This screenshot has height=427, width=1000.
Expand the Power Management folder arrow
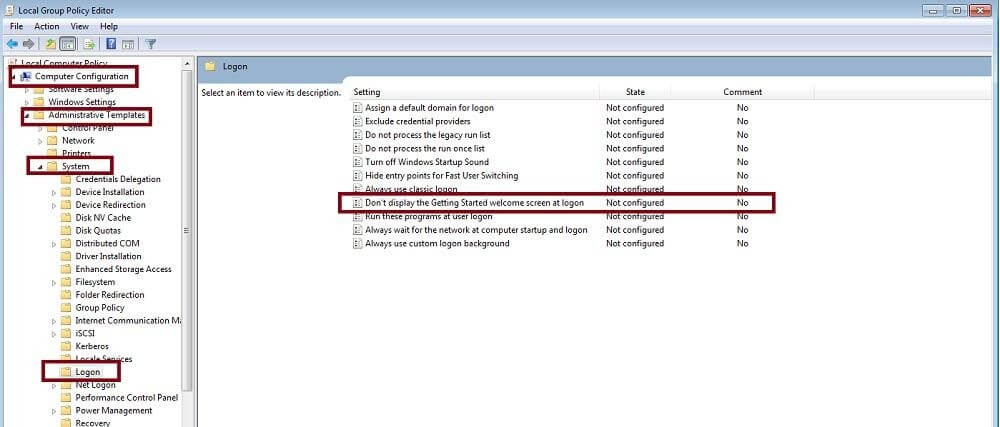(x=54, y=411)
